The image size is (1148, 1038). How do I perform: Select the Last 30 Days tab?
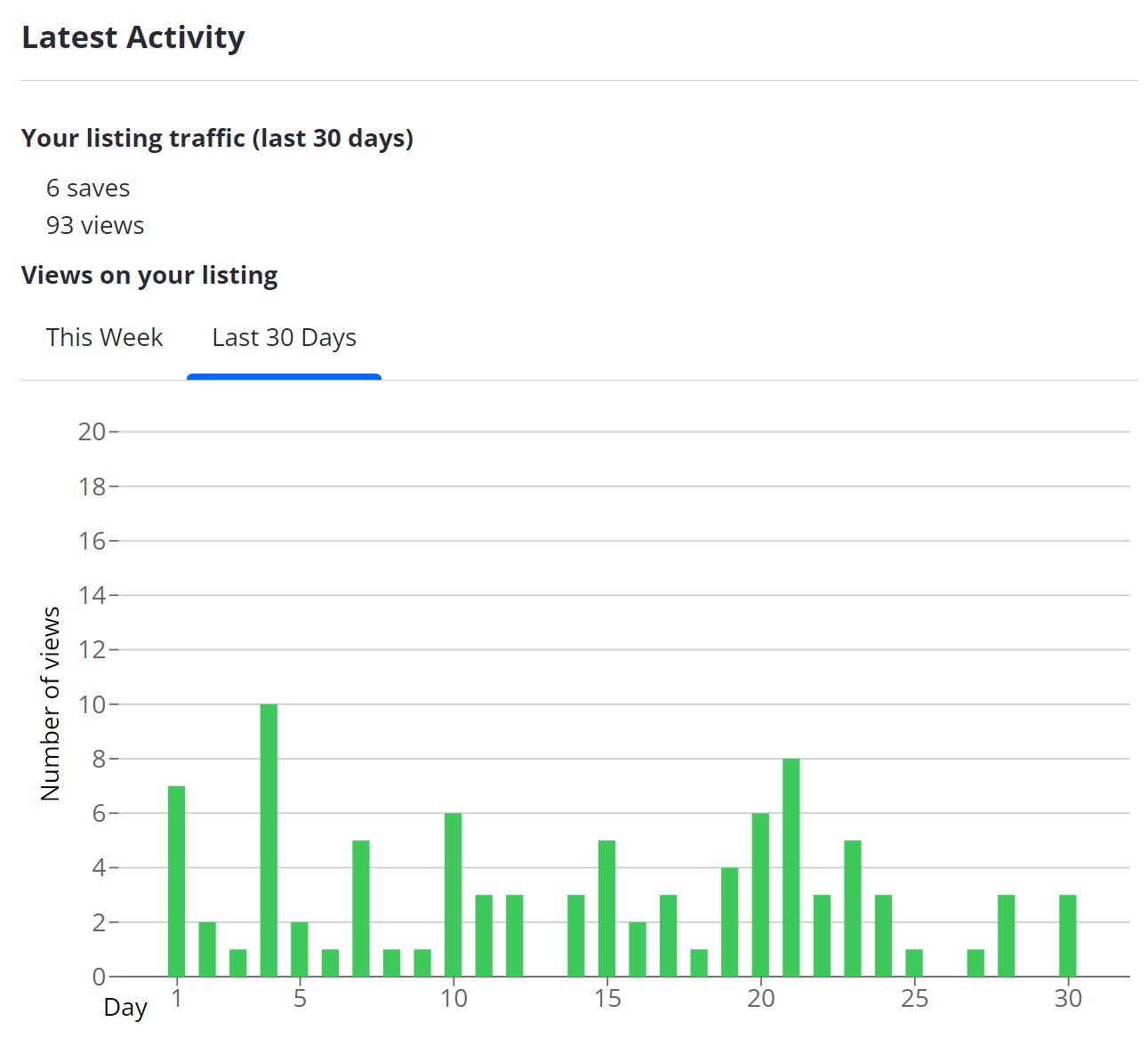pyautogui.click(x=284, y=339)
